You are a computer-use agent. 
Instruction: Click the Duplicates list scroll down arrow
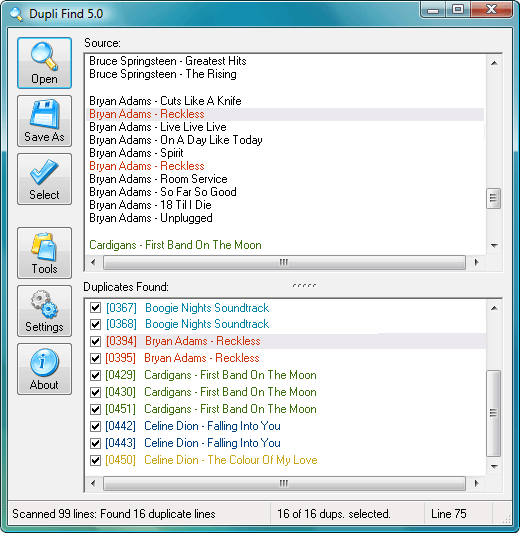[494, 467]
